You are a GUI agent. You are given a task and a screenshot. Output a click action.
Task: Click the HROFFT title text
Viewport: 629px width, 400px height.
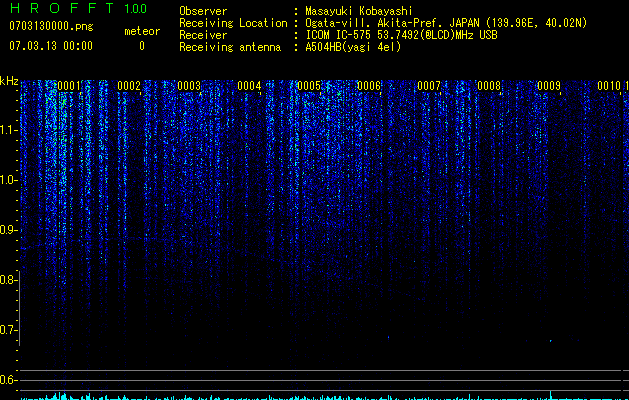[x=62, y=8]
